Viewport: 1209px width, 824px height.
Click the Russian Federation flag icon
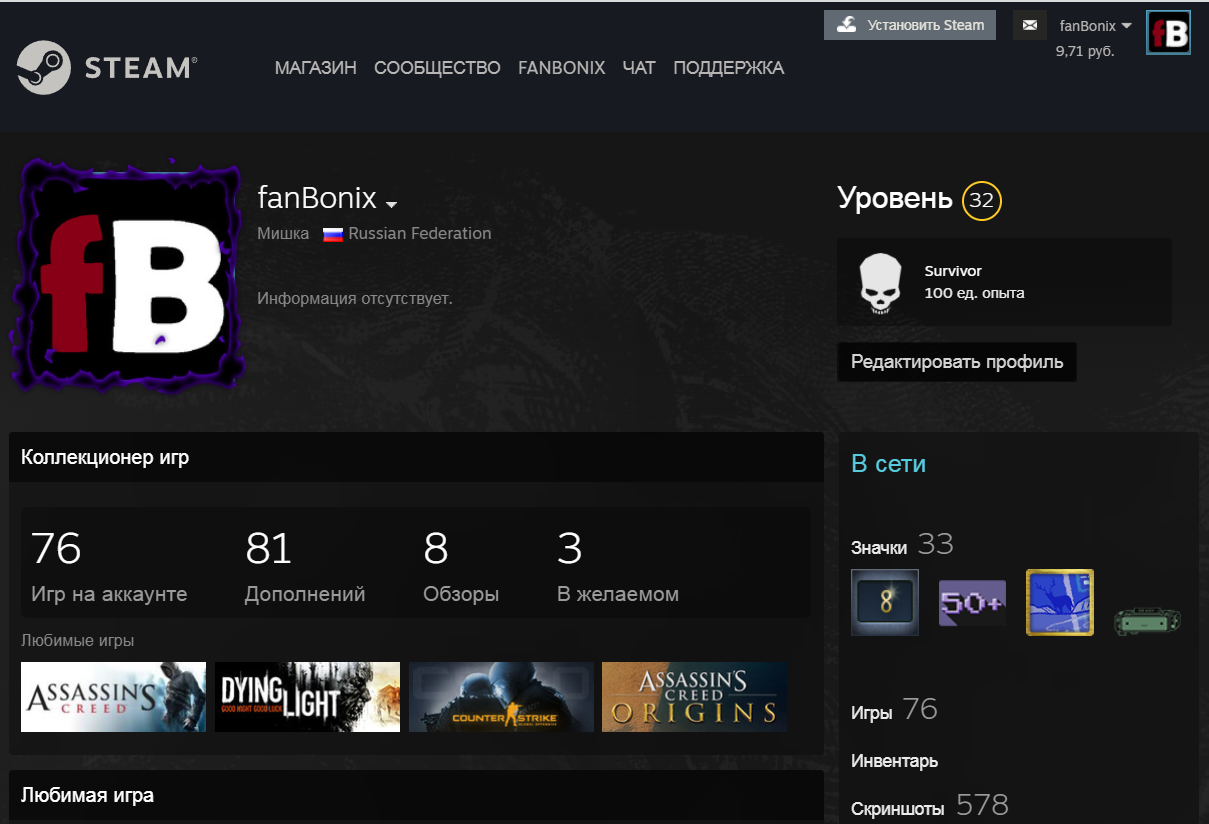tap(333, 234)
